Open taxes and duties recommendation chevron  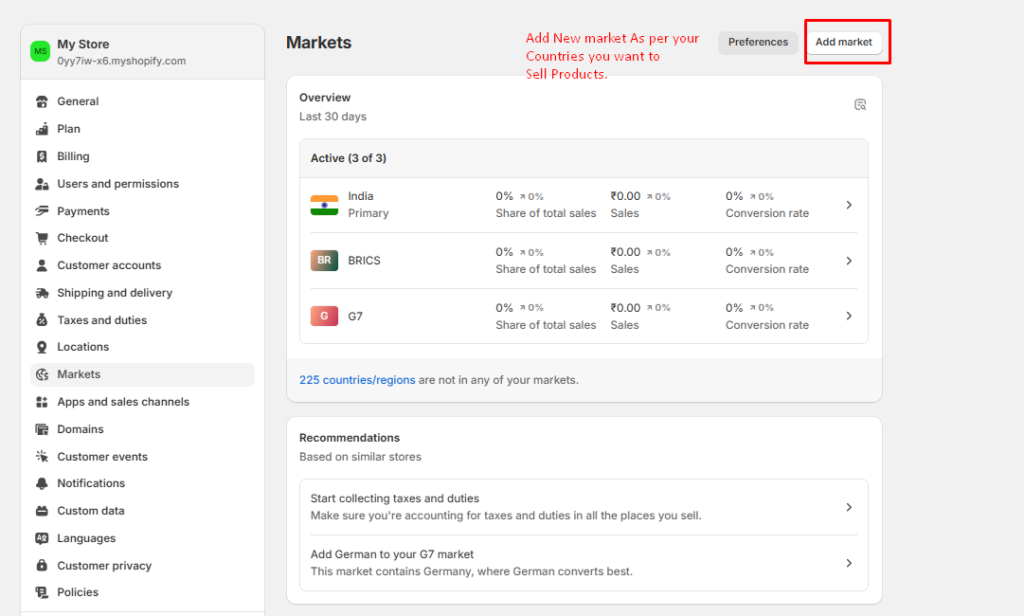pyautogui.click(x=849, y=507)
